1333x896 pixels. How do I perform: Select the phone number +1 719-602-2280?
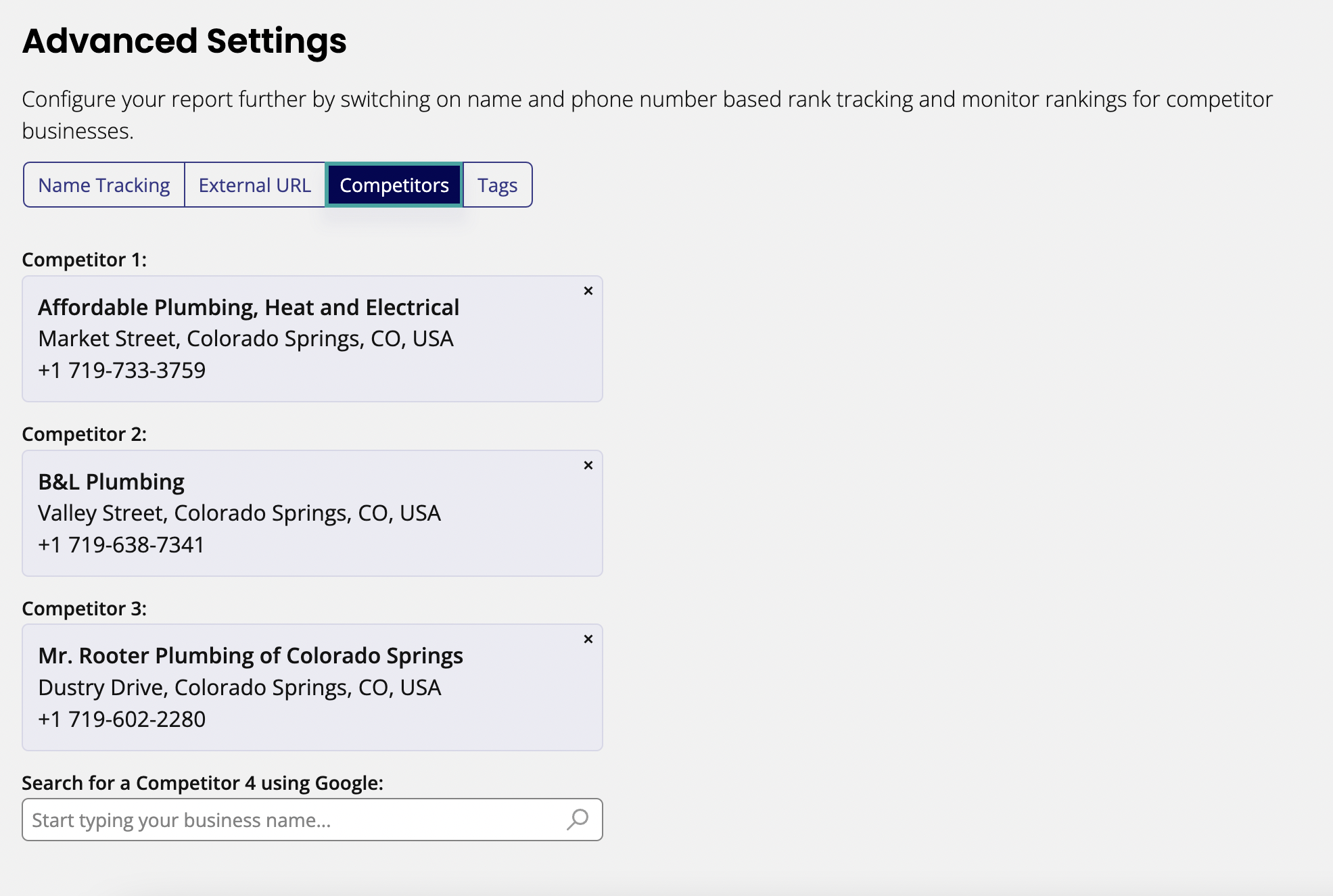[x=122, y=719]
